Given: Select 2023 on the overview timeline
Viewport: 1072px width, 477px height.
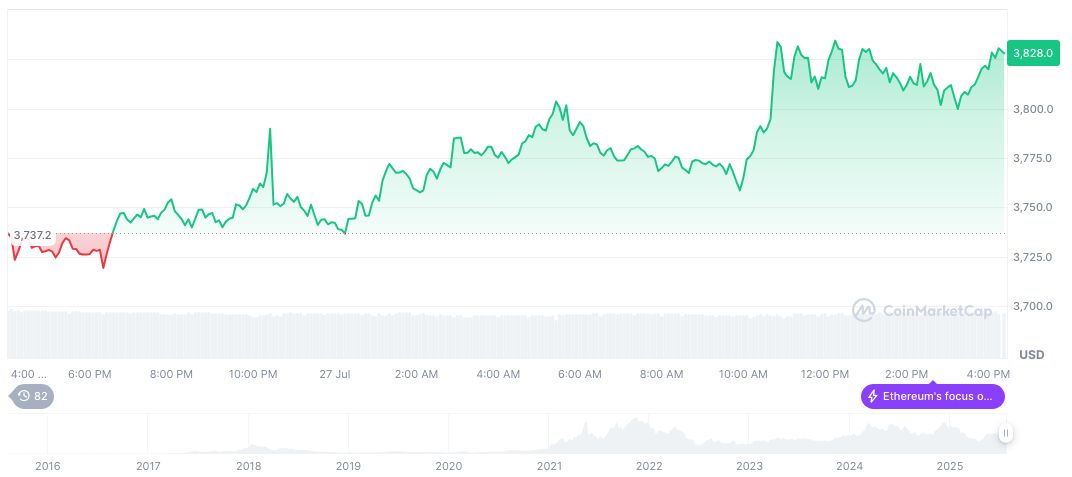Looking at the screenshot, I should pyautogui.click(x=749, y=466).
